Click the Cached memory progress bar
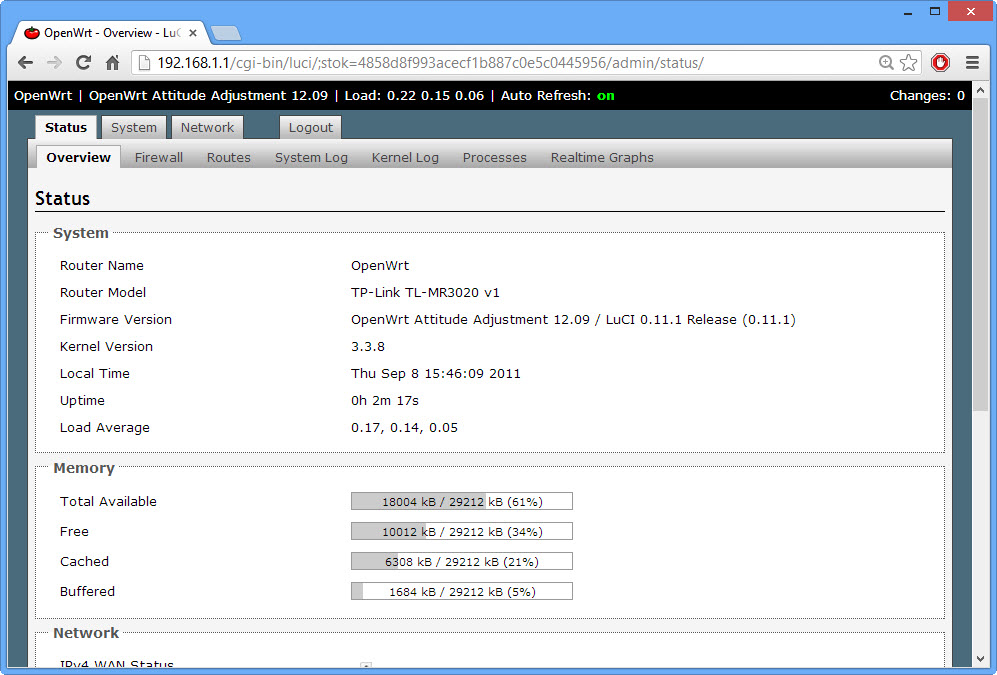 (x=462, y=561)
